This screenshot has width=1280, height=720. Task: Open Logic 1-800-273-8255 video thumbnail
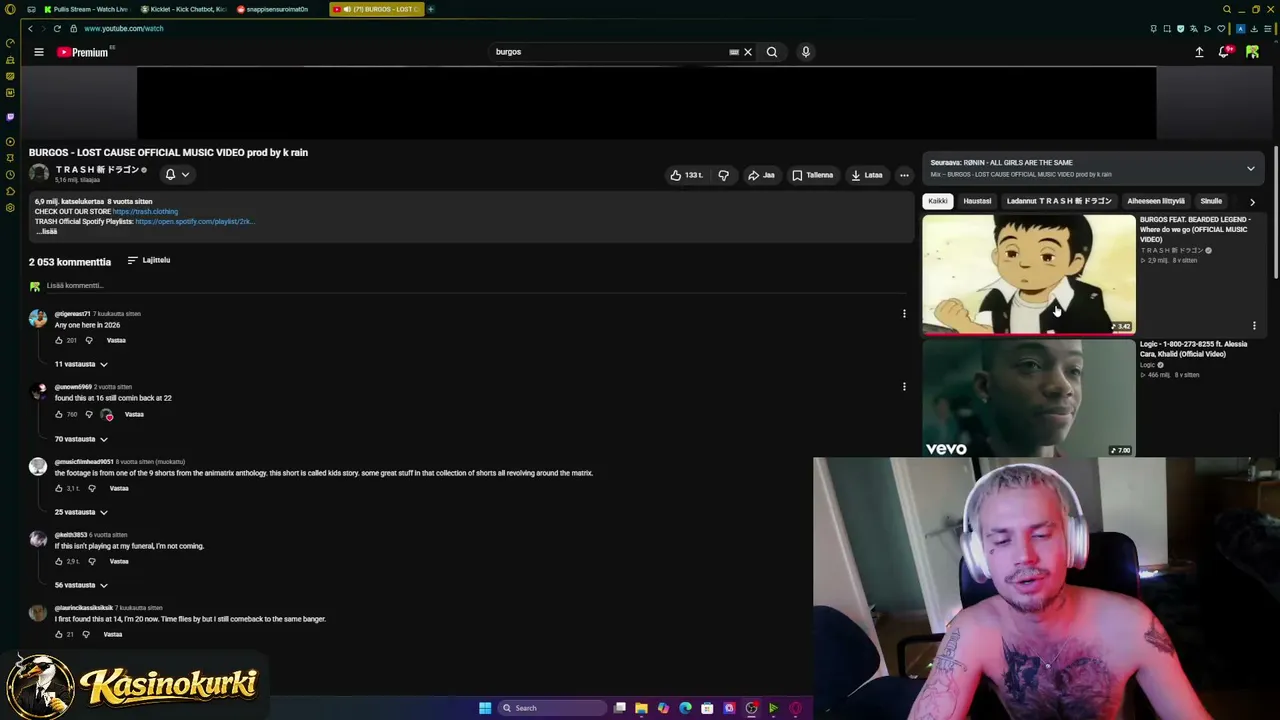1028,398
